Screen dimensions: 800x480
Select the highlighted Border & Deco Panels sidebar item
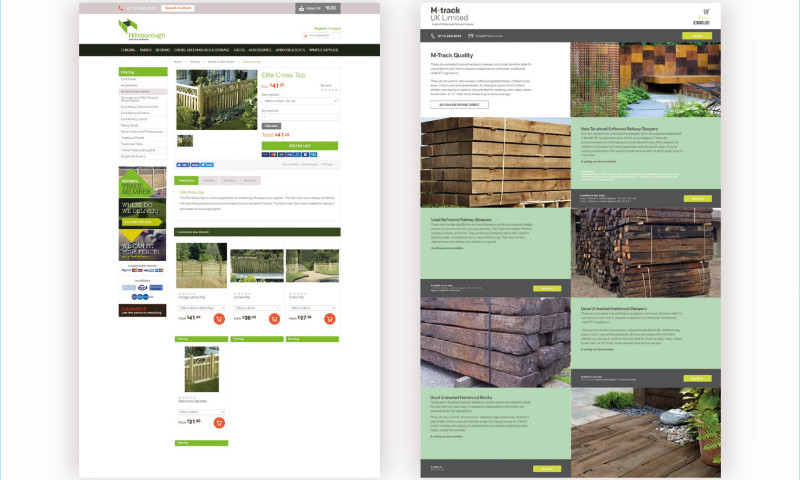click(143, 92)
